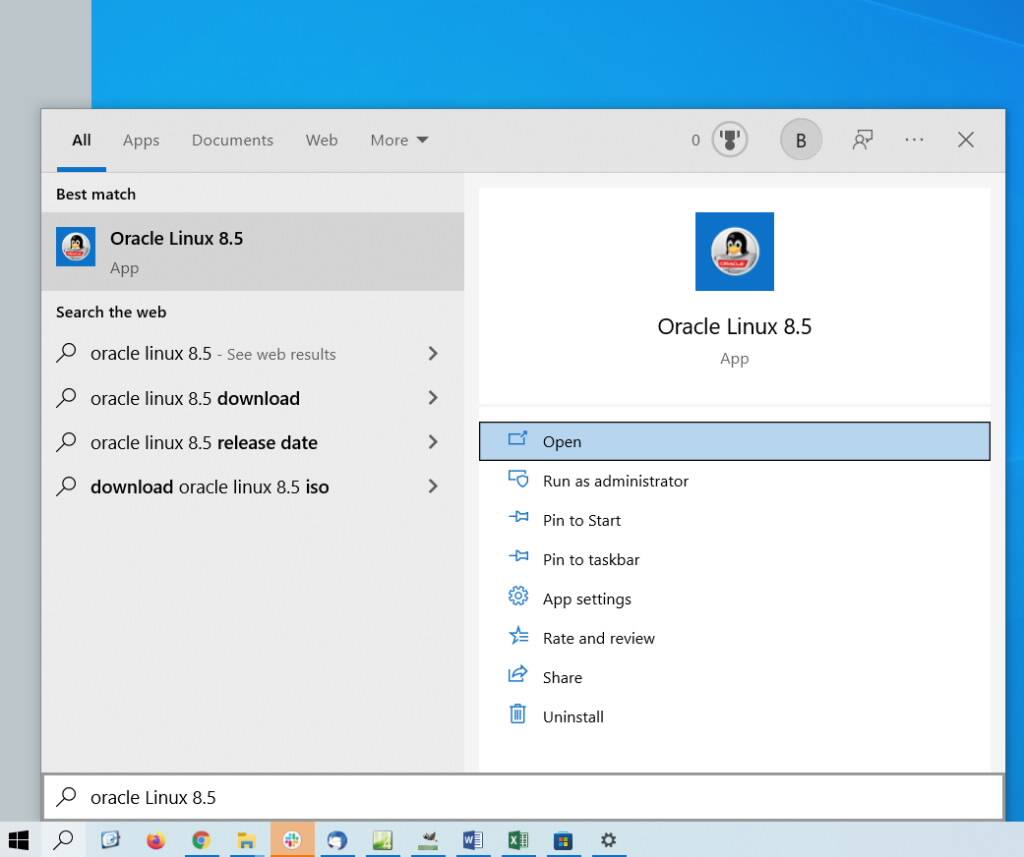Expand the oracle linux 8.5 release date suggestion

pyautogui.click(x=433, y=442)
